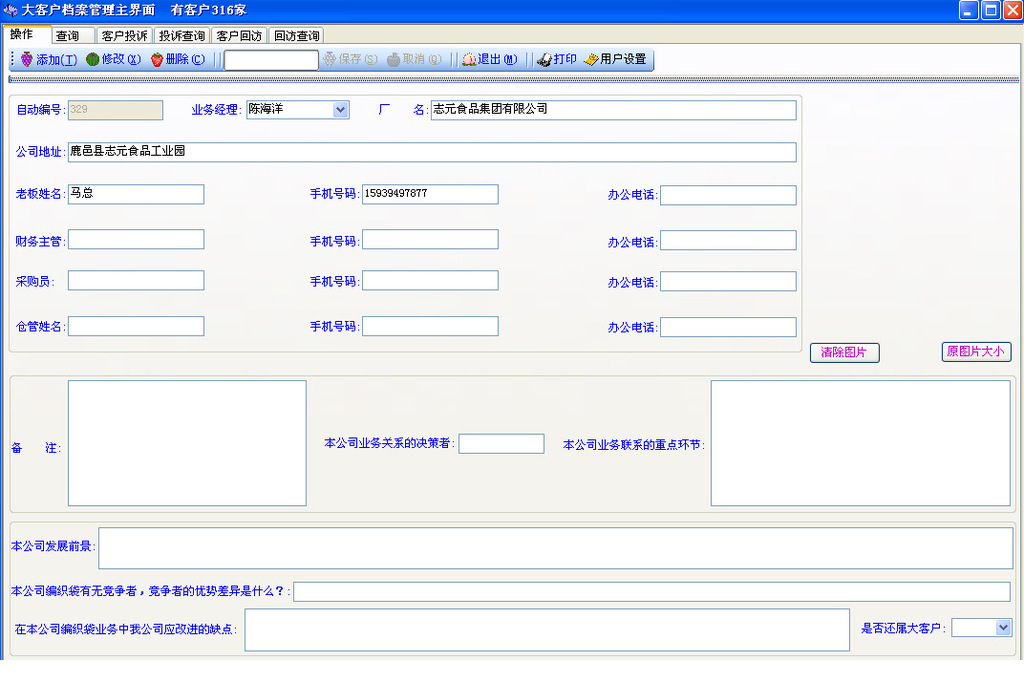The height and width of the screenshot is (691, 1024).
Task: Click the 添加 (Add) toolbar icon
Action: pos(27,60)
